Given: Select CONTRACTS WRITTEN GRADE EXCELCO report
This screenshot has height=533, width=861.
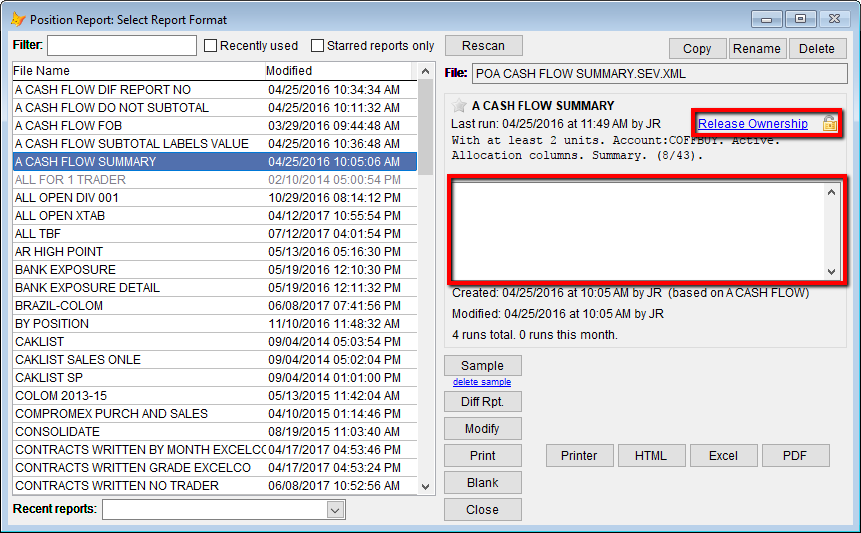Looking at the screenshot, I should (215, 468).
